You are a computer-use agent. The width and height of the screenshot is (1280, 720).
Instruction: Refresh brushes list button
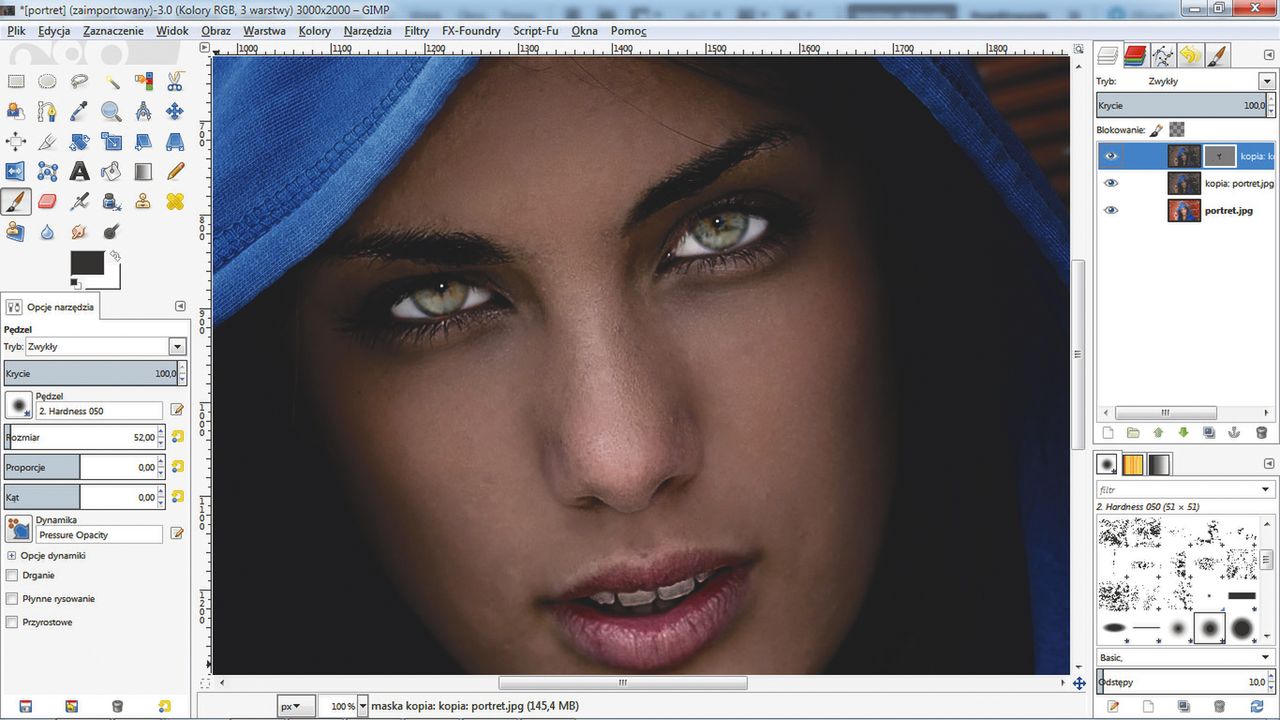coord(1255,706)
